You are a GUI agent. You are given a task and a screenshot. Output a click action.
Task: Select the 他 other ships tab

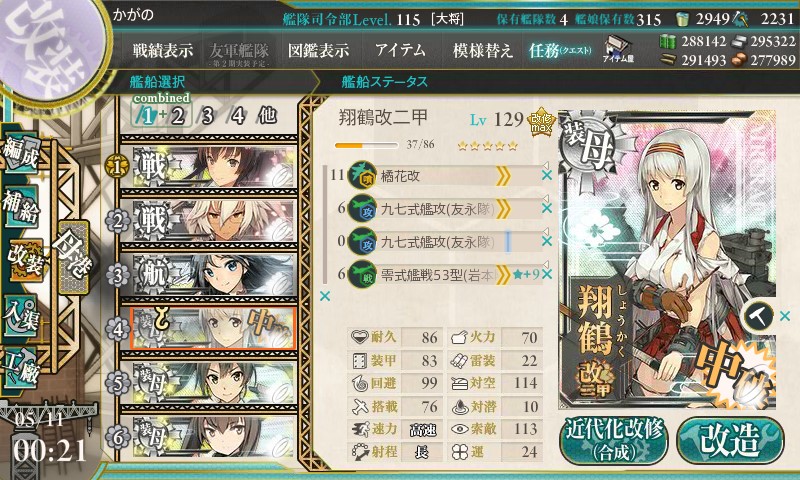(x=267, y=115)
